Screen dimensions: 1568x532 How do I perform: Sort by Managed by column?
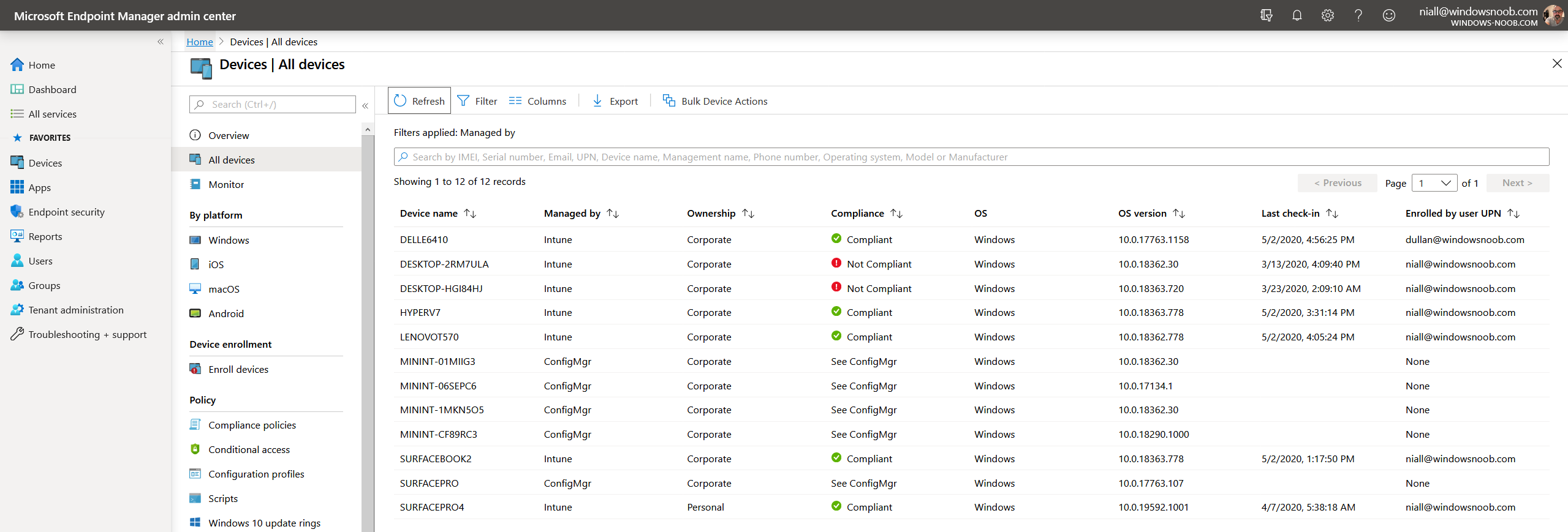coord(581,214)
